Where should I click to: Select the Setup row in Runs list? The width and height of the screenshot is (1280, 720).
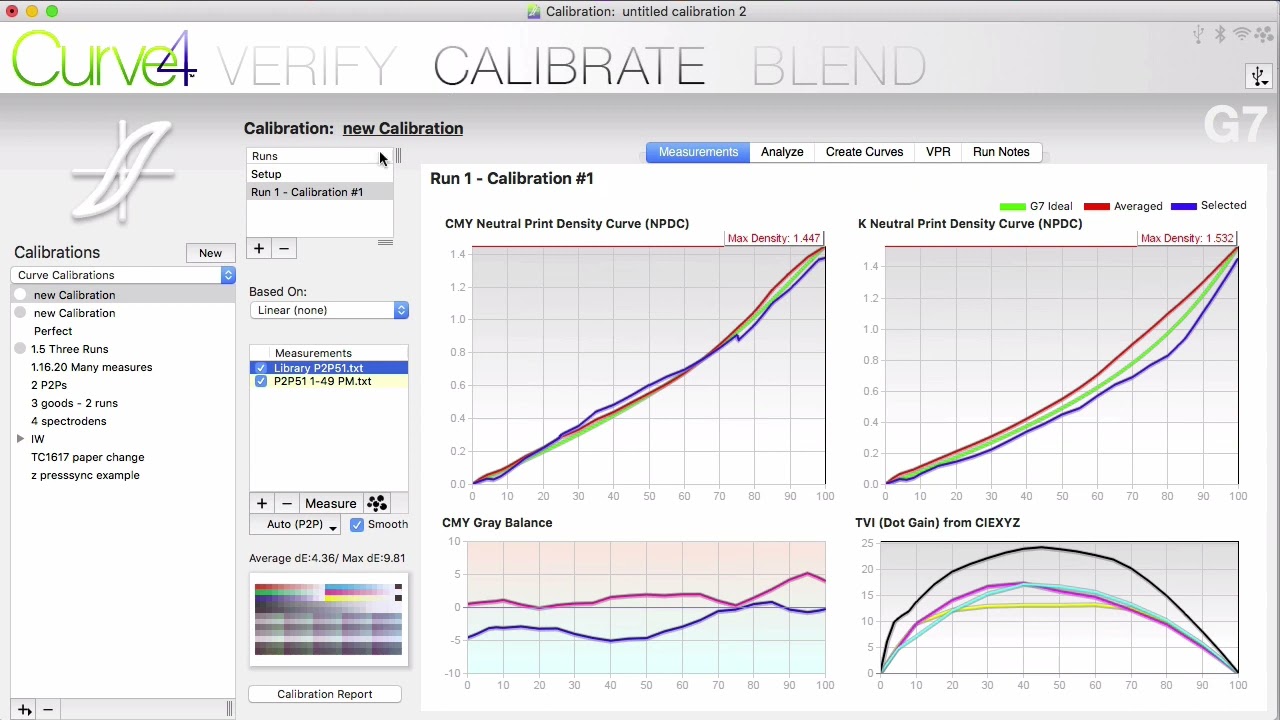pos(320,174)
